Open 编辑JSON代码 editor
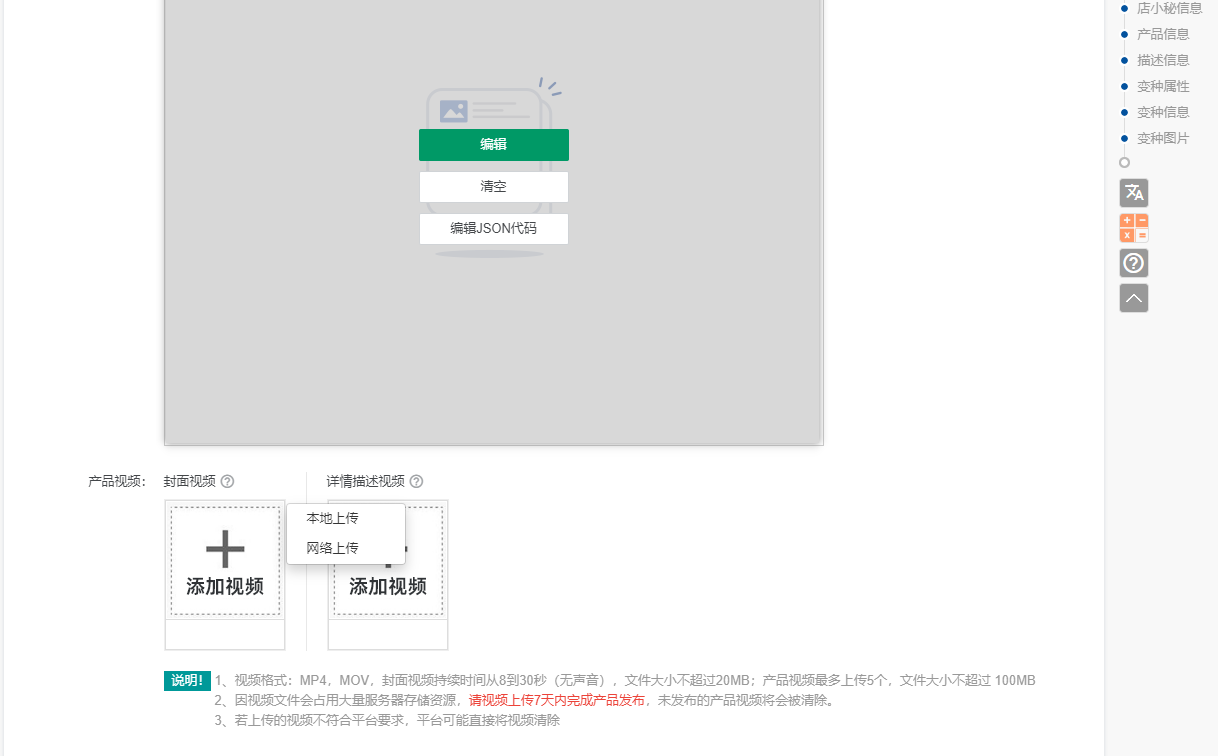The image size is (1218, 756). 493,228
